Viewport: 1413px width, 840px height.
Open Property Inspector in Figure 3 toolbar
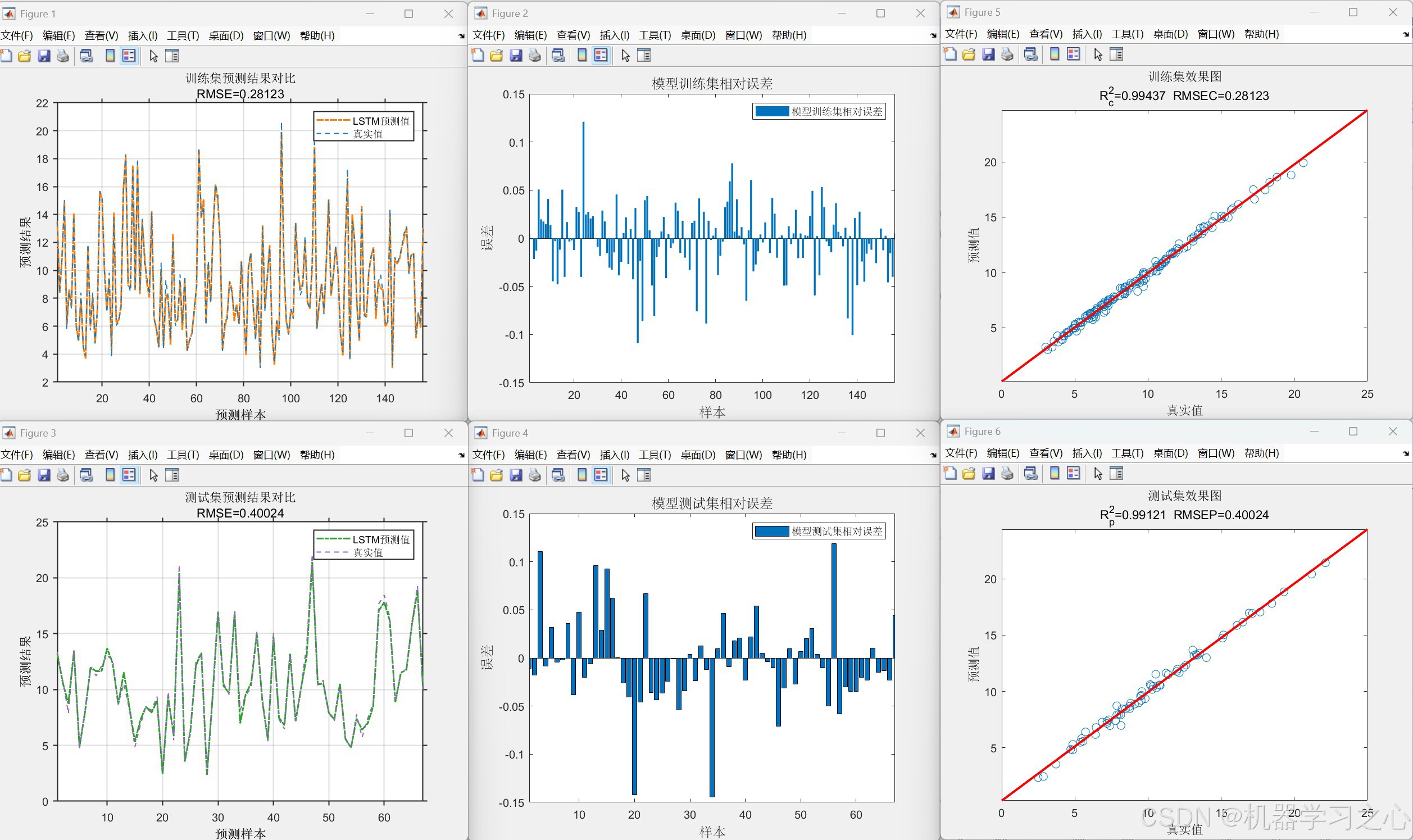[x=172, y=475]
